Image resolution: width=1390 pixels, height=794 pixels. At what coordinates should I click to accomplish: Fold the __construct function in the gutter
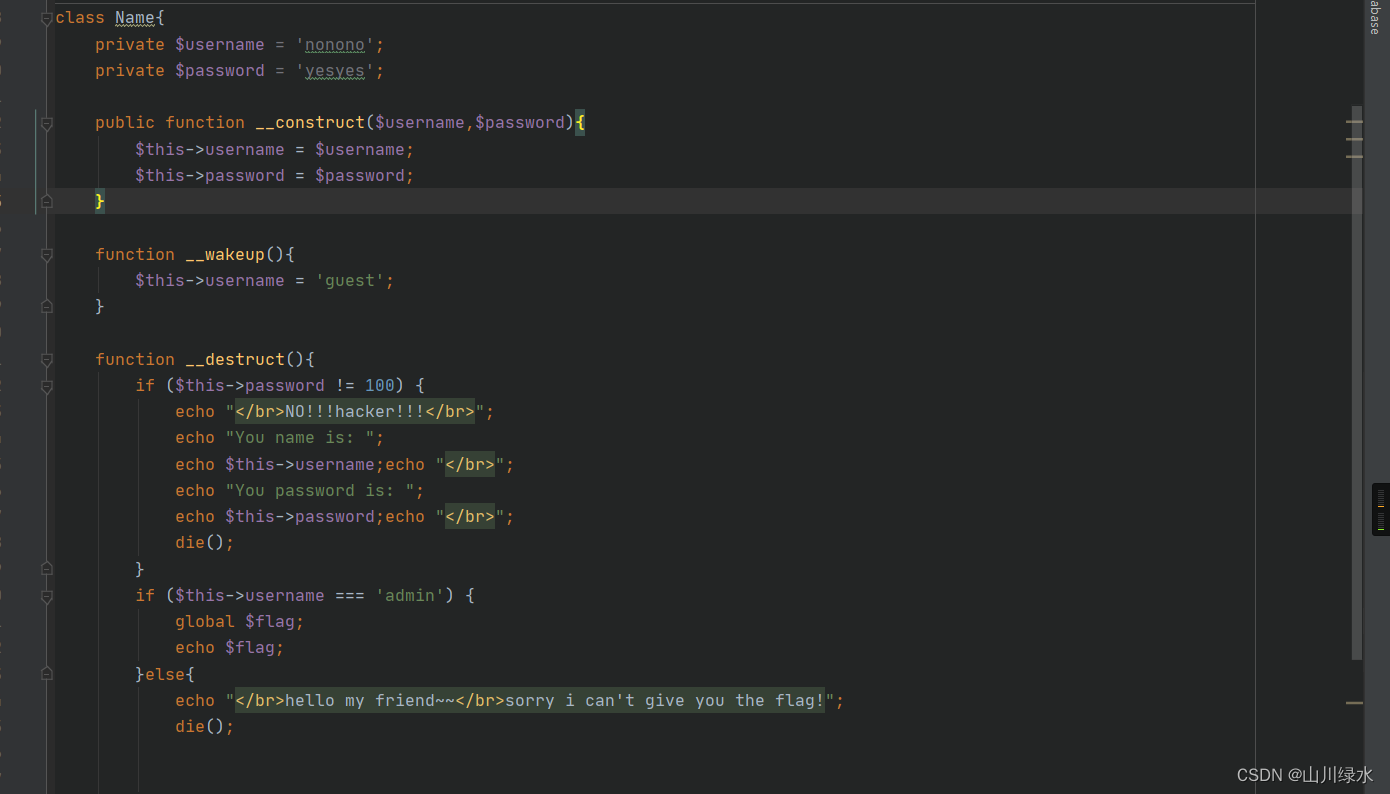(x=46, y=123)
